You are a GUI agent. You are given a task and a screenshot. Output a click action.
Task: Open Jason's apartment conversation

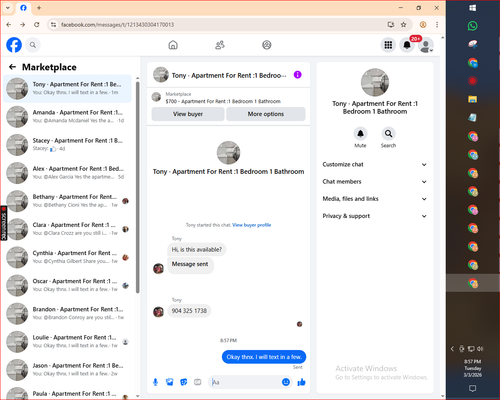[x=68, y=370]
